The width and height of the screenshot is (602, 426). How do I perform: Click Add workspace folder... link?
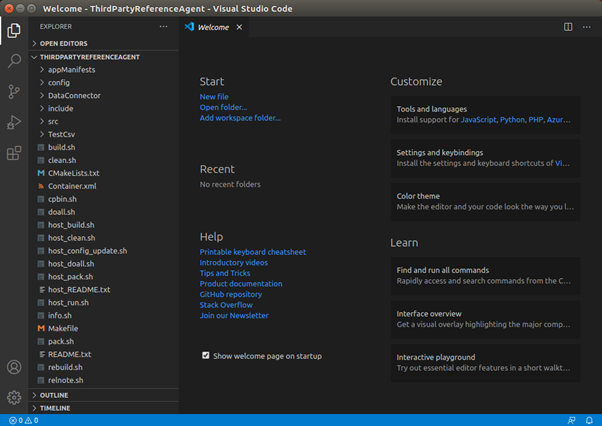click(x=240, y=118)
